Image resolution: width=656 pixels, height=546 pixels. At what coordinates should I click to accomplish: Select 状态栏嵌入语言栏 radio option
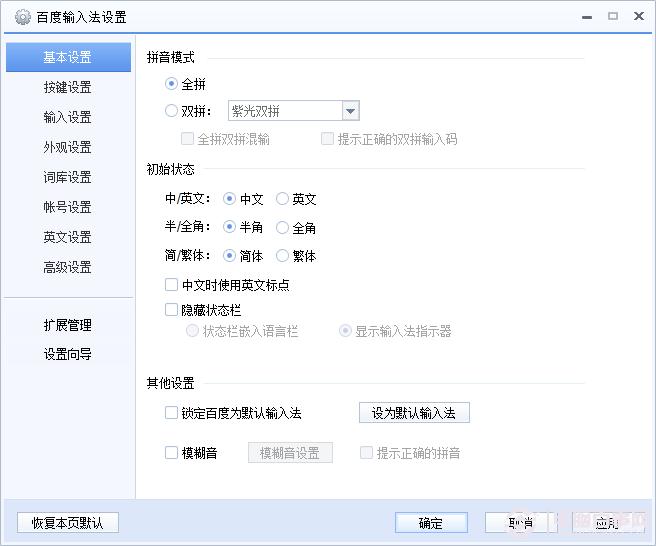pos(192,331)
